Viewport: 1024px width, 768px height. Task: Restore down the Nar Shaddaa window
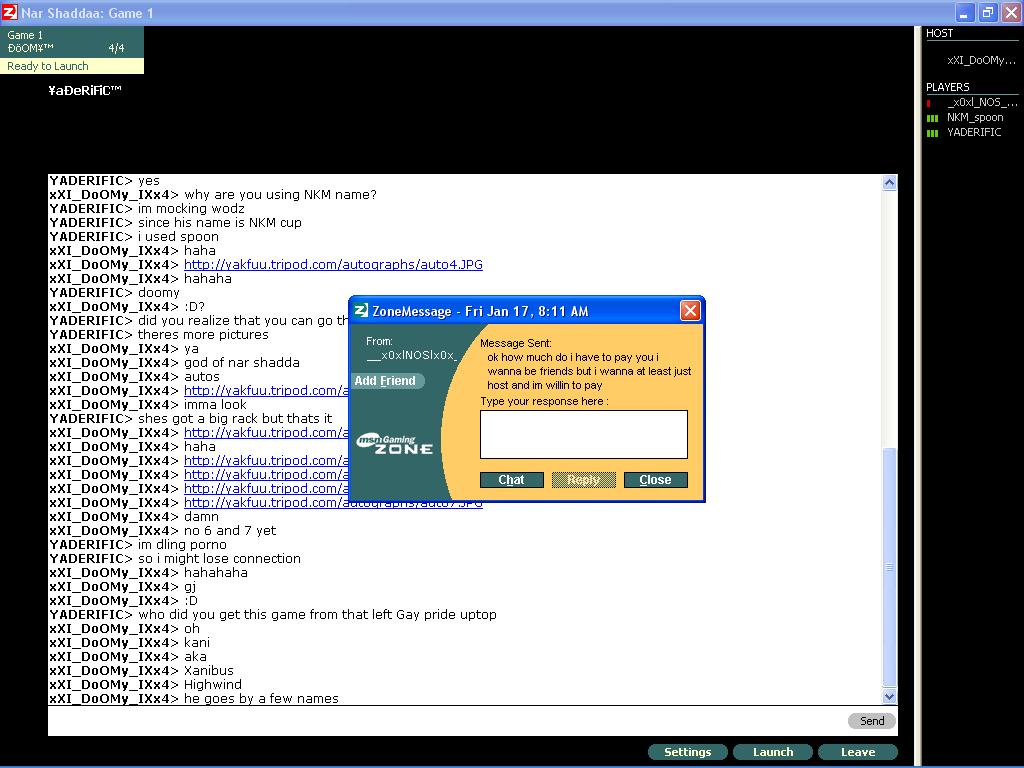pos(987,13)
